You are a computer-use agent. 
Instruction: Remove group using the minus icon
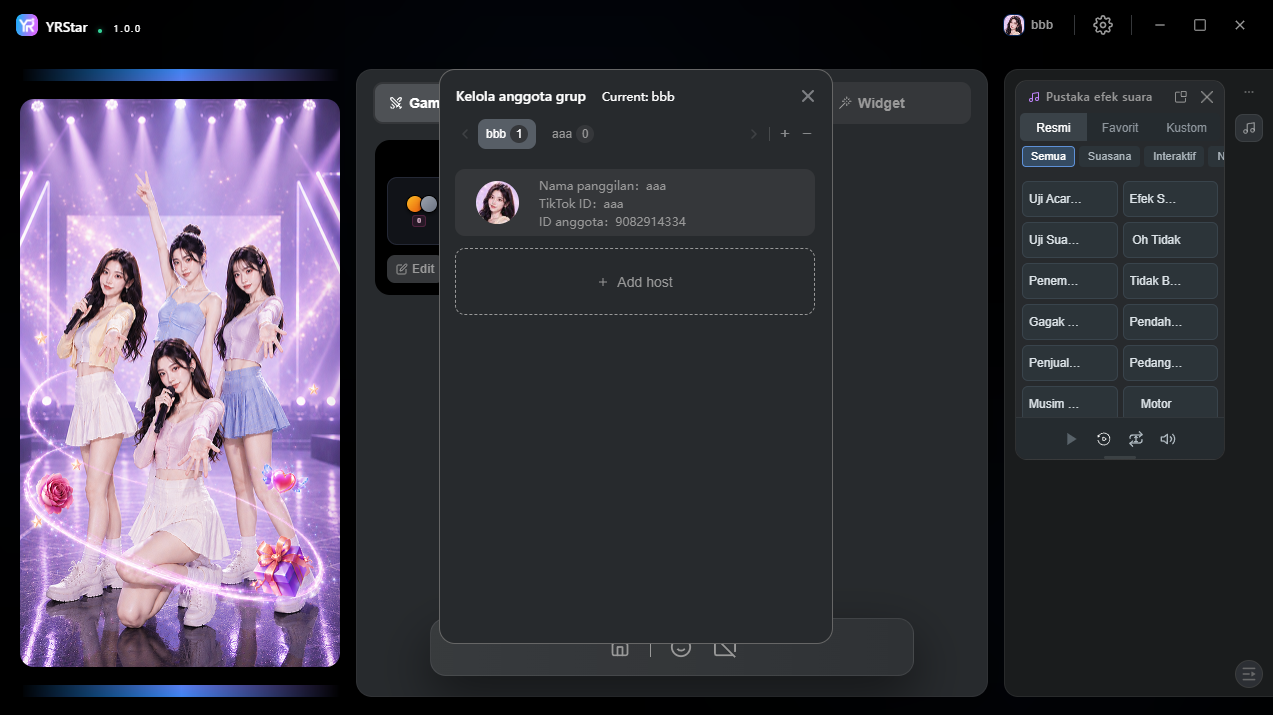point(807,134)
